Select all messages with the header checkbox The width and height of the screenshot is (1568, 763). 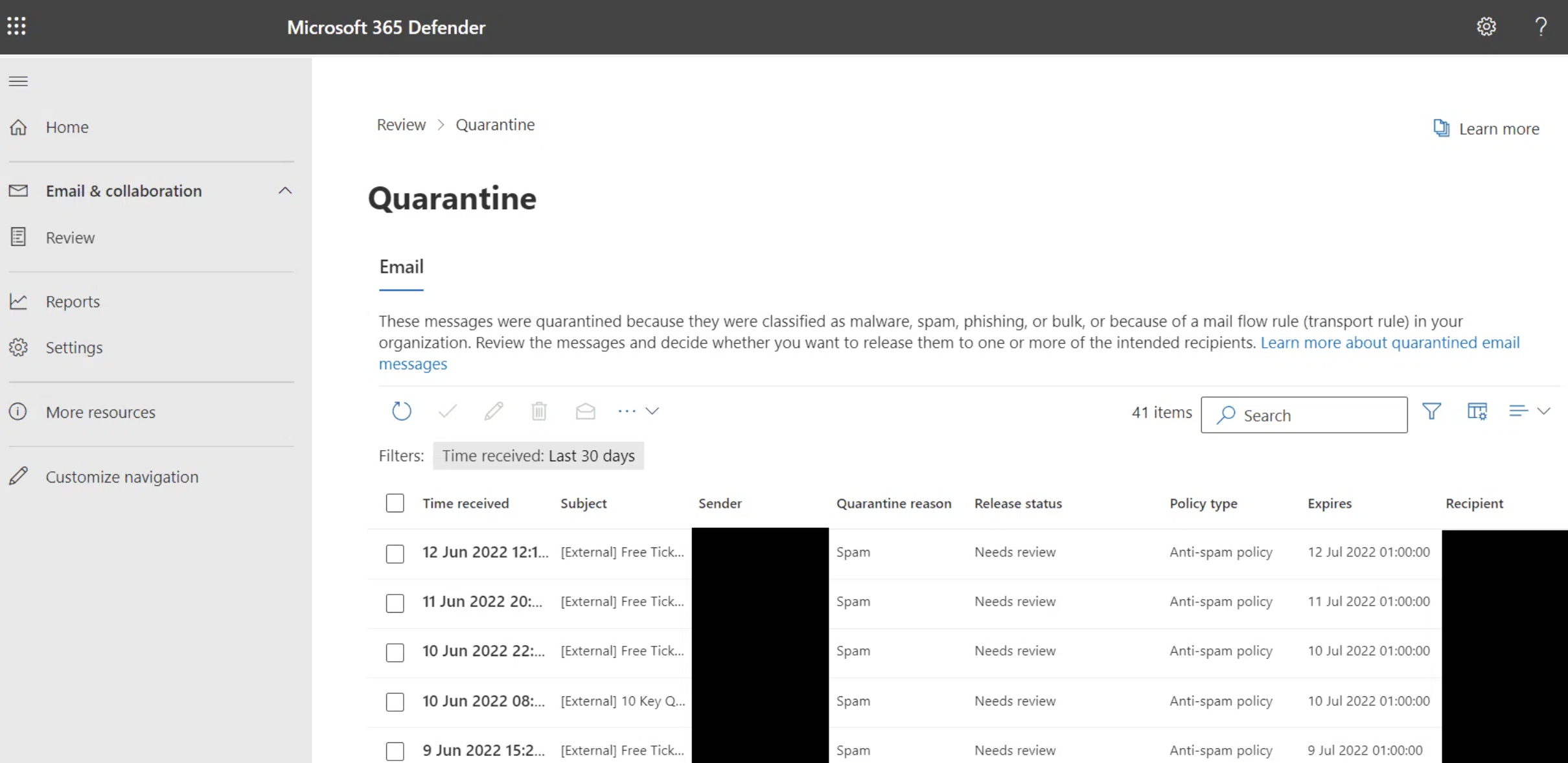pos(395,503)
